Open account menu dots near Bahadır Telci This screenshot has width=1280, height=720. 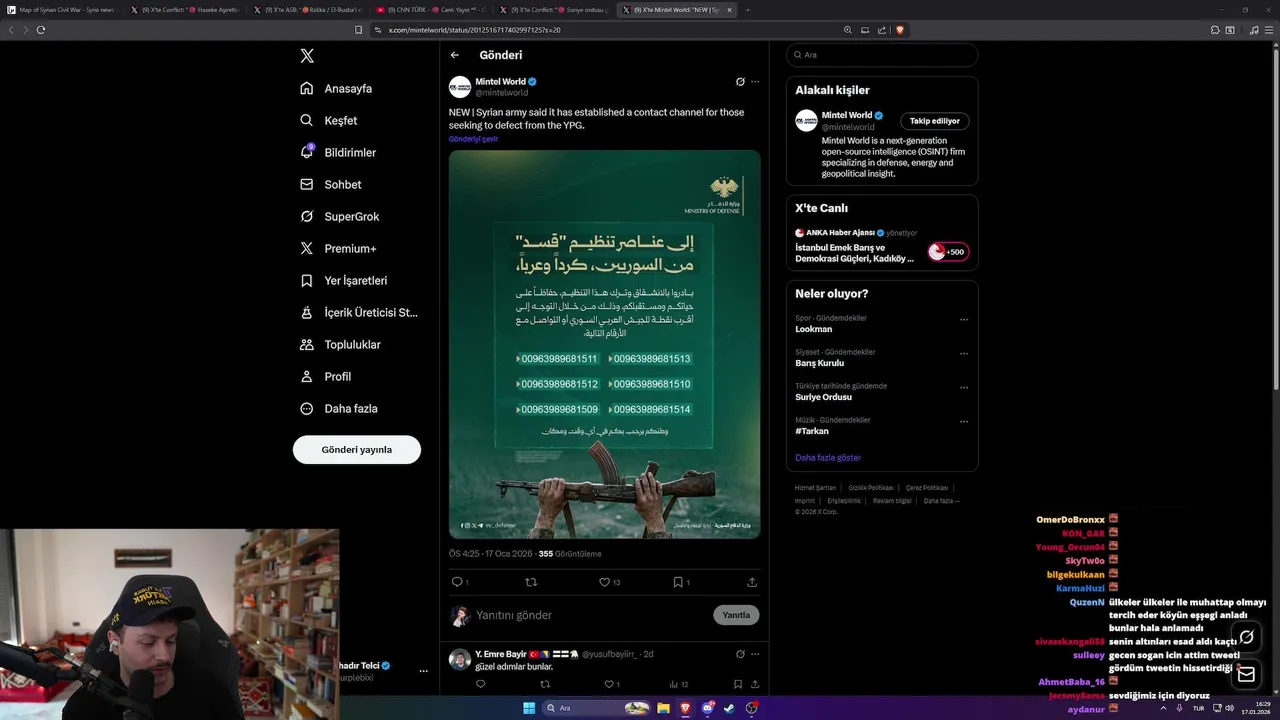pos(424,671)
